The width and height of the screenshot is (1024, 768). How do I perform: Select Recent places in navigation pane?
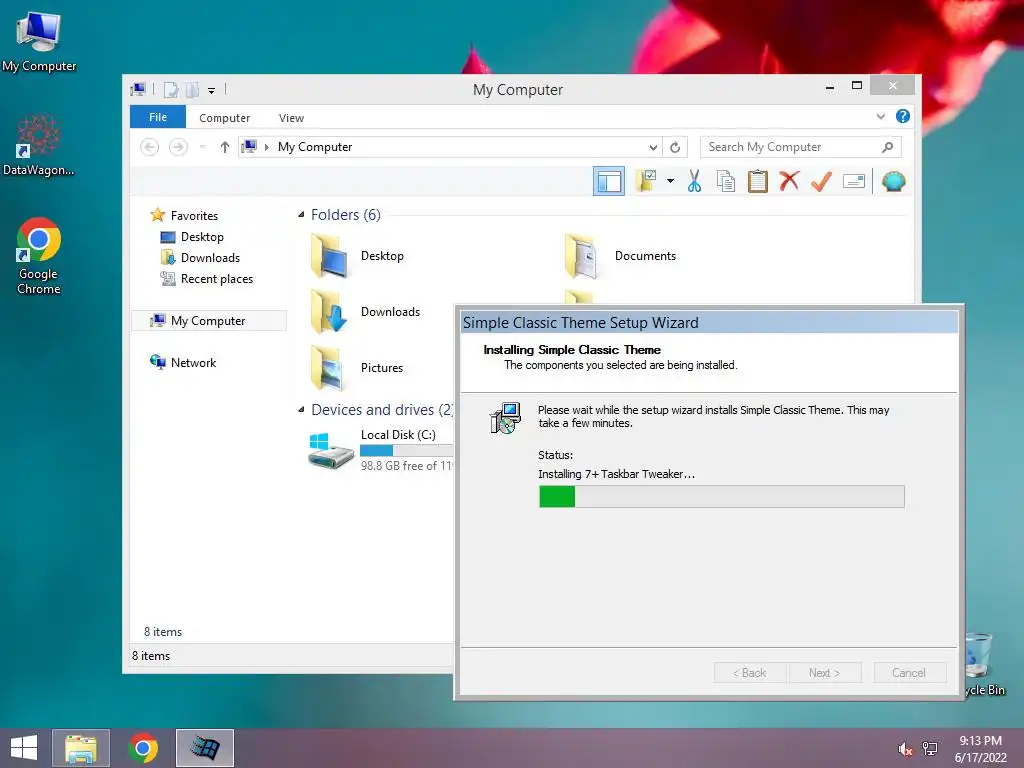pos(216,279)
